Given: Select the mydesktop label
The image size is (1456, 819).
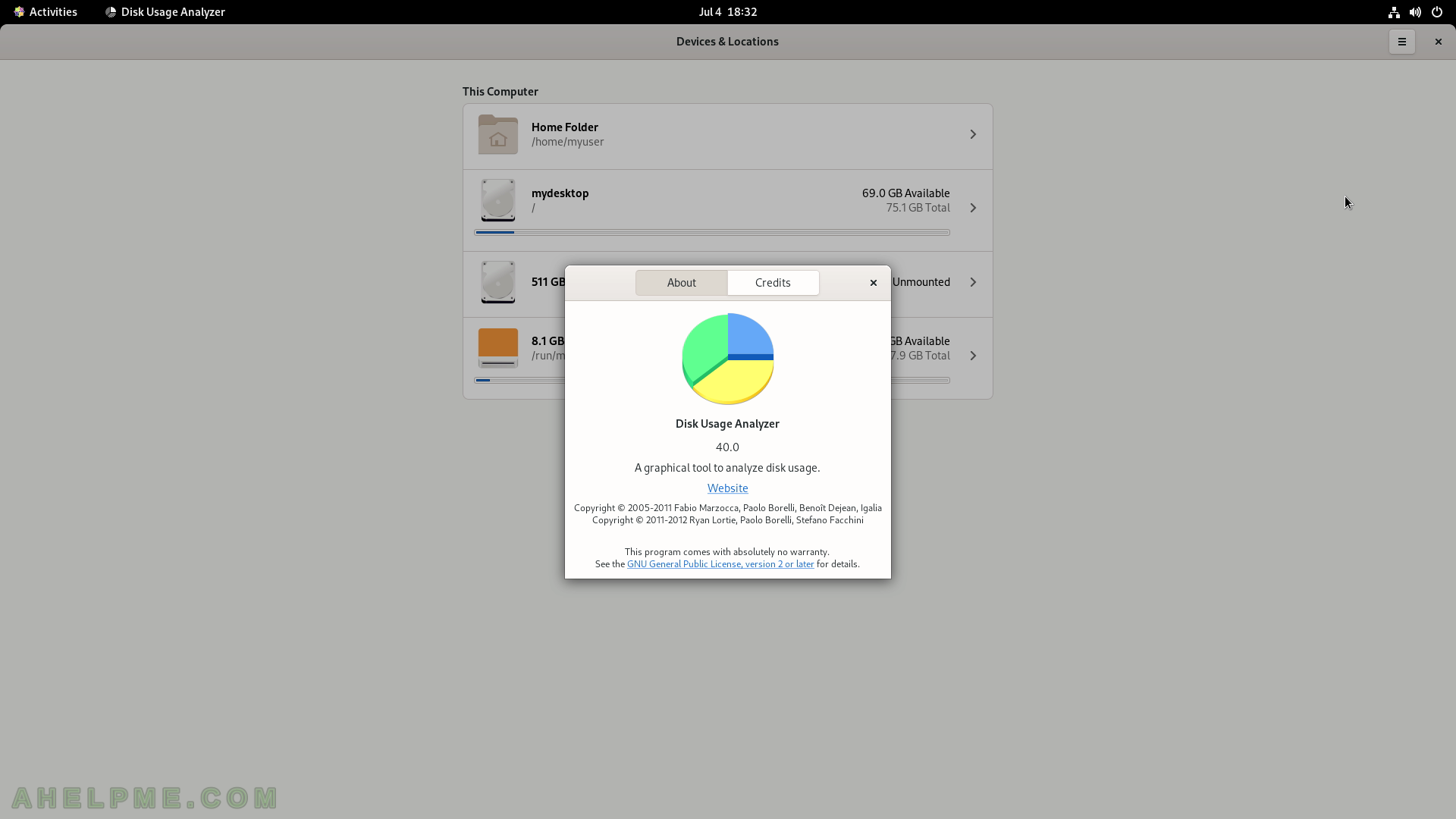Looking at the screenshot, I should (x=560, y=193).
